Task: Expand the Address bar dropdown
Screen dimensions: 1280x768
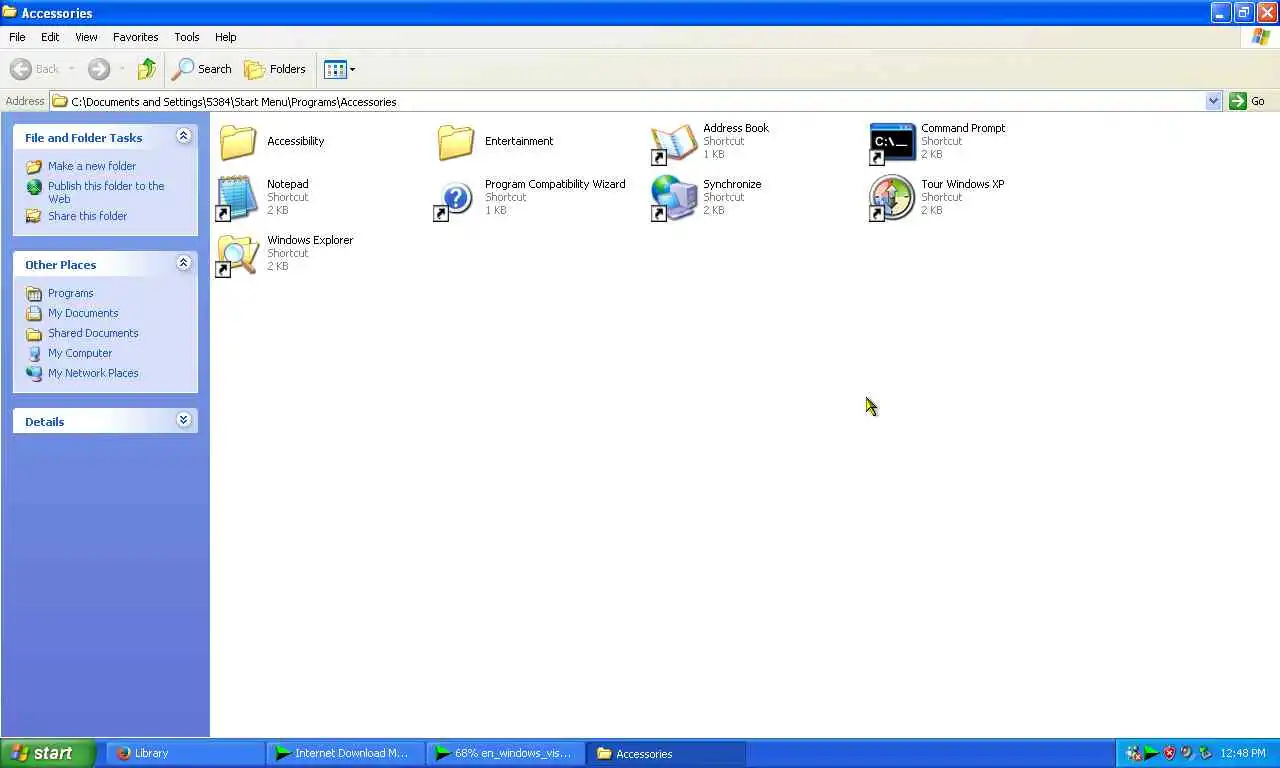Action: click(1213, 101)
